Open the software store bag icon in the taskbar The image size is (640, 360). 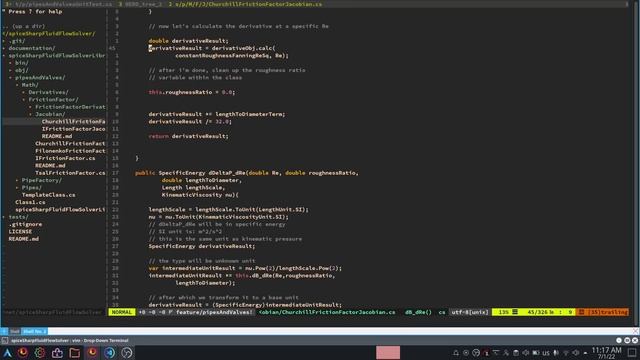click(57, 353)
